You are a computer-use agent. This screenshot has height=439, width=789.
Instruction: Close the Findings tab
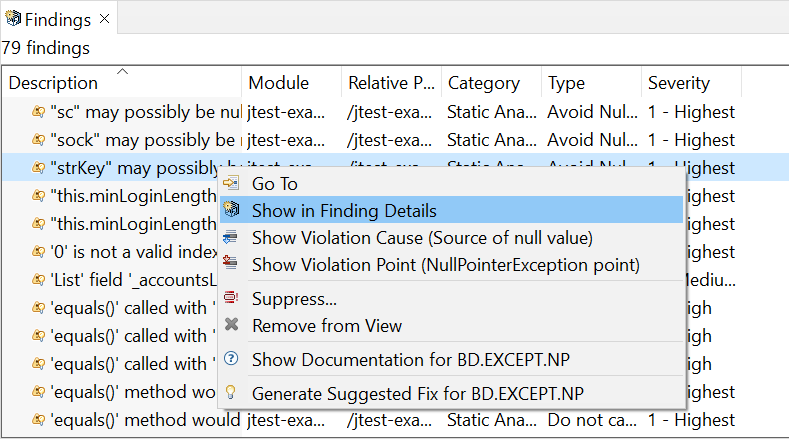pos(105,19)
